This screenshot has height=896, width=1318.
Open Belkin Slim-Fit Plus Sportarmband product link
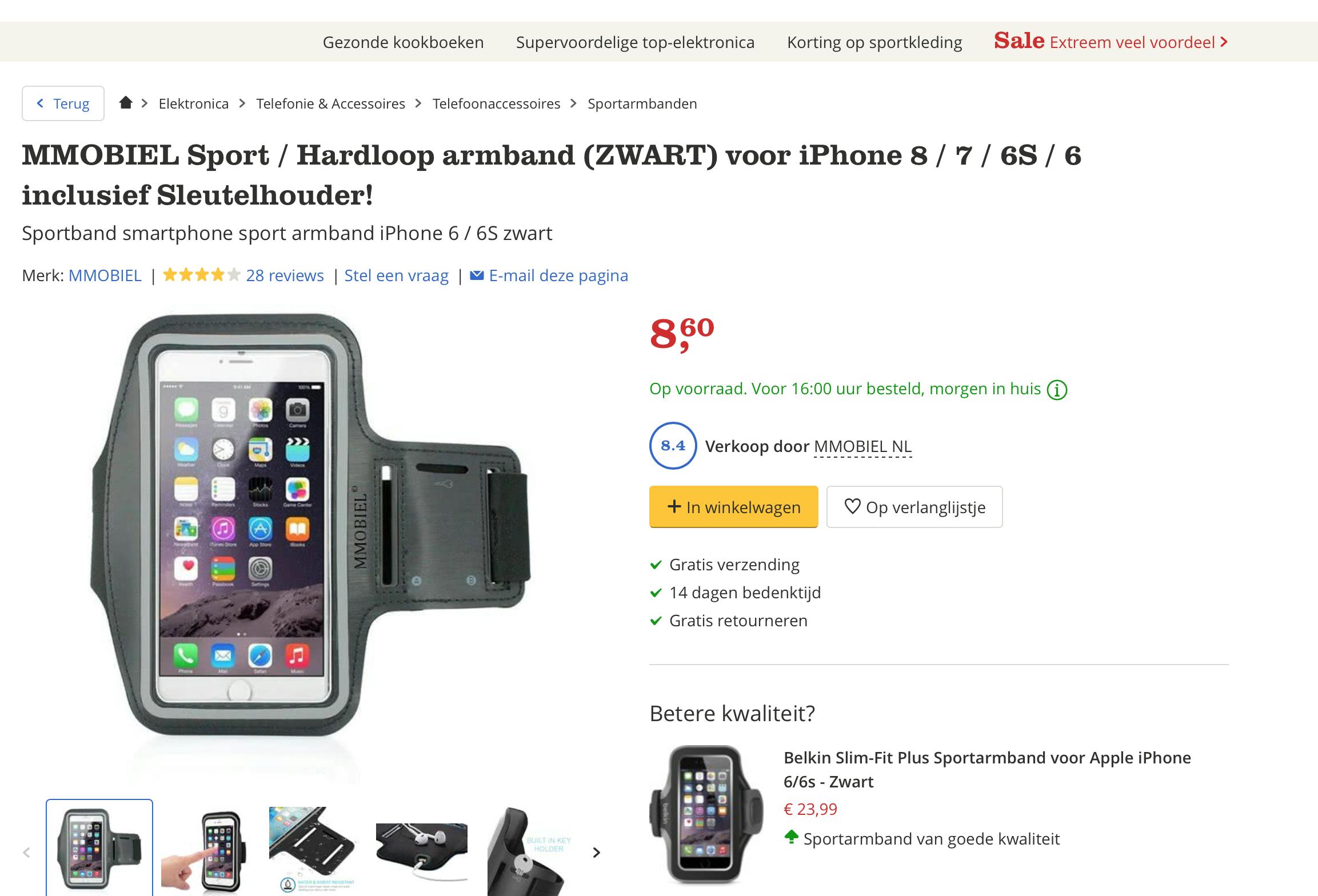(x=987, y=769)
